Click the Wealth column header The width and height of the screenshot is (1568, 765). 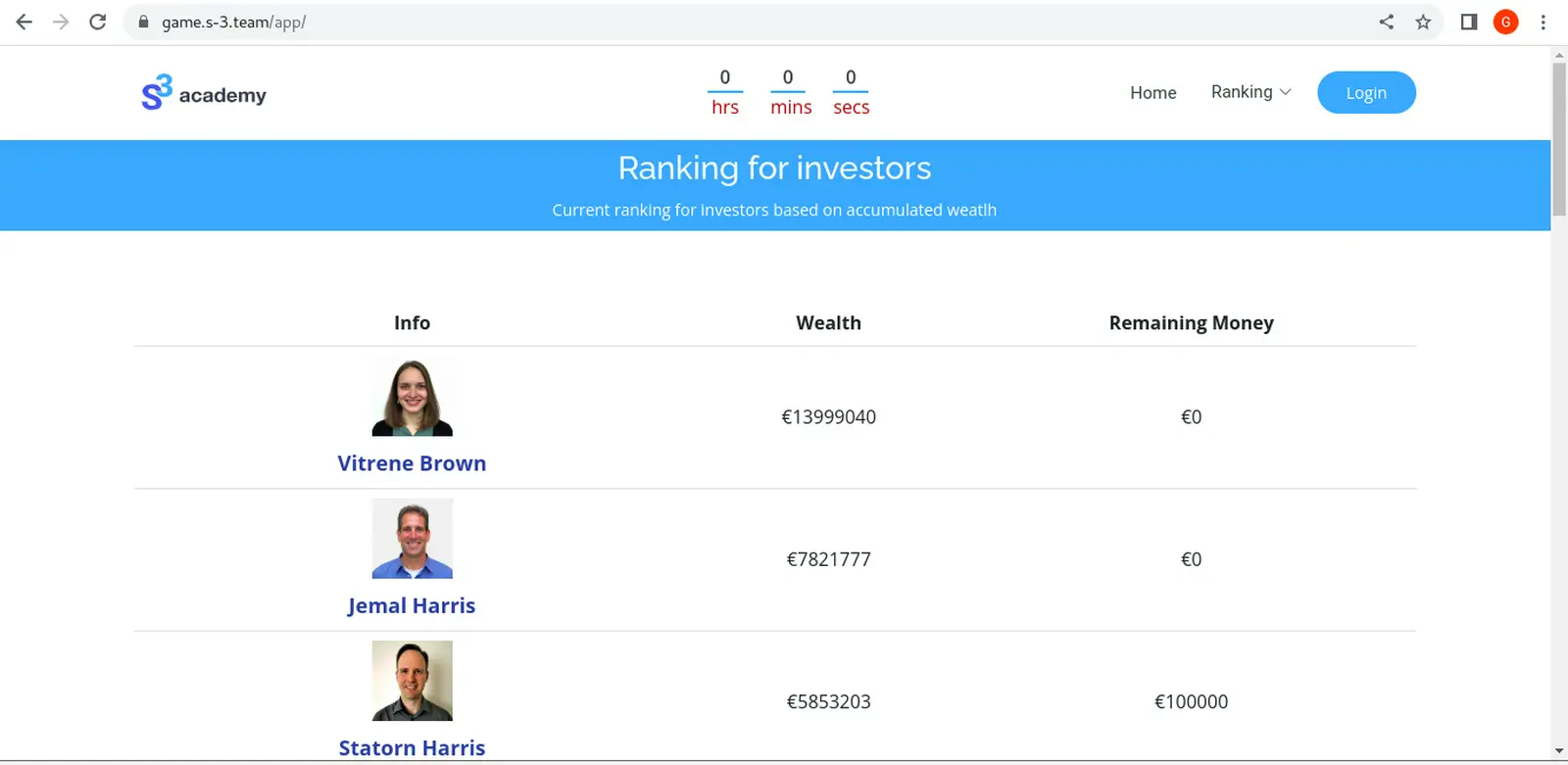tap(828, 322)
